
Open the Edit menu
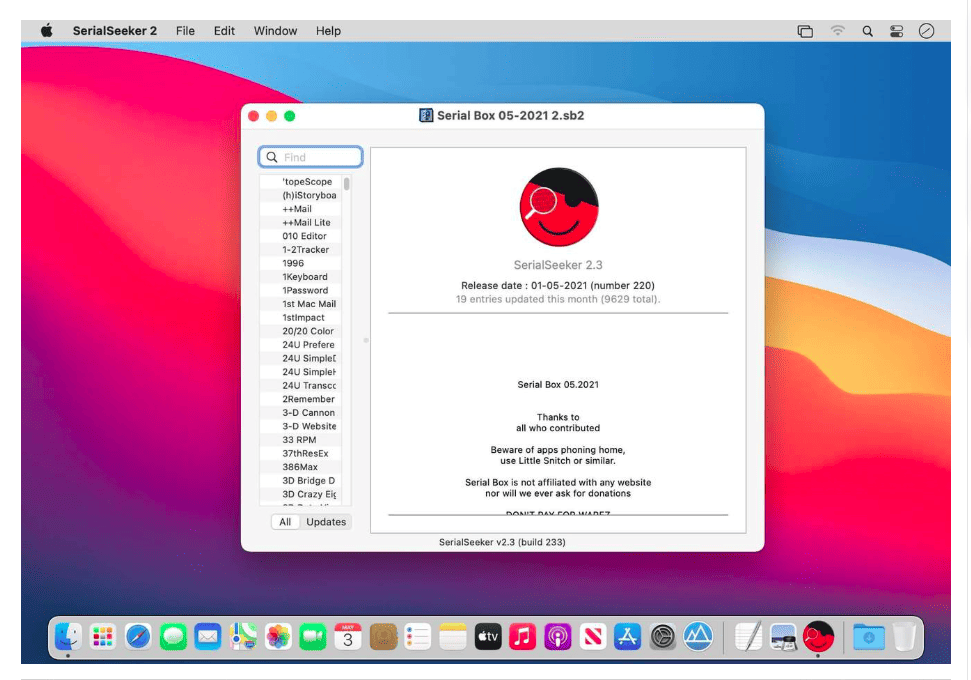(x=224, y=31)
